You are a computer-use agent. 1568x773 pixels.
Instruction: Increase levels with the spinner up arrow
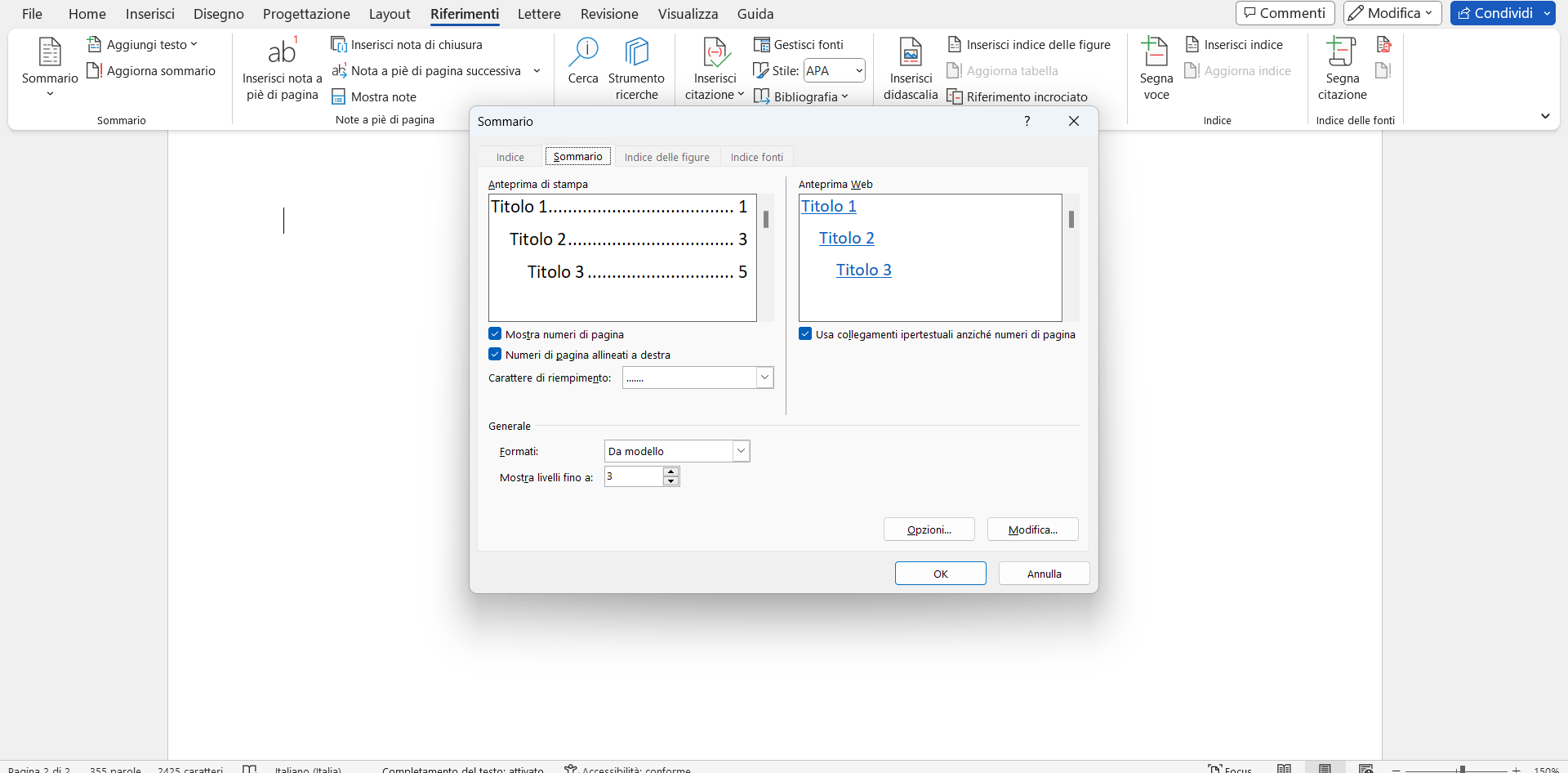pyautogui.click(x=671, y=471)
